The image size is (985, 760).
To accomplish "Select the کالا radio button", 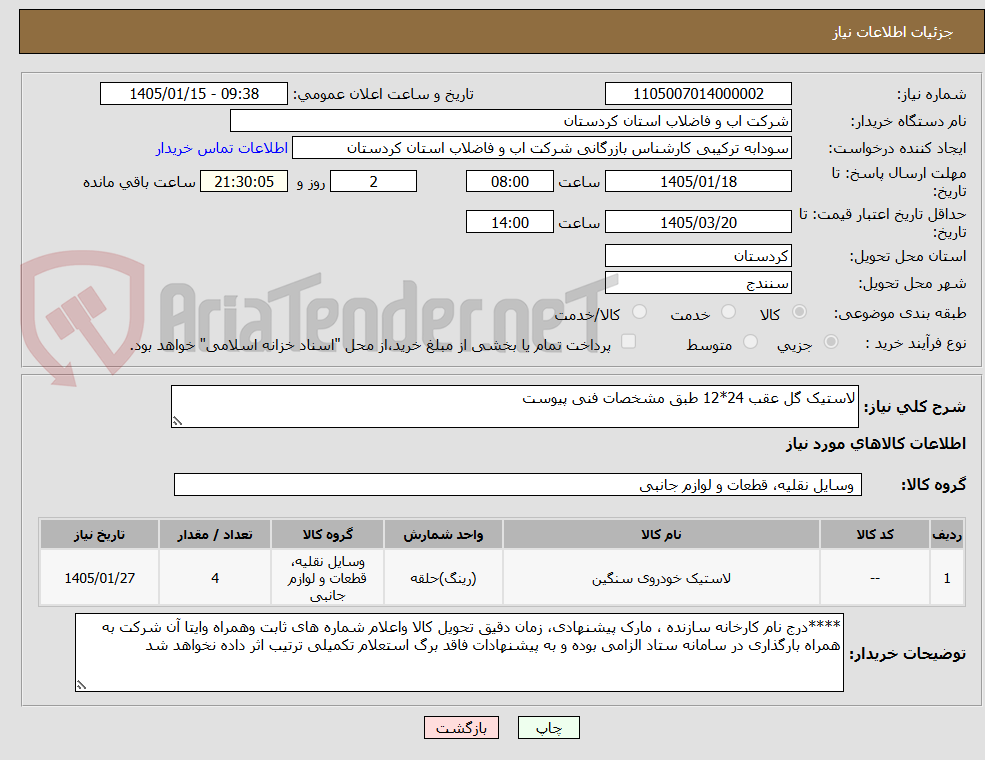I will [x=800, y=312].
